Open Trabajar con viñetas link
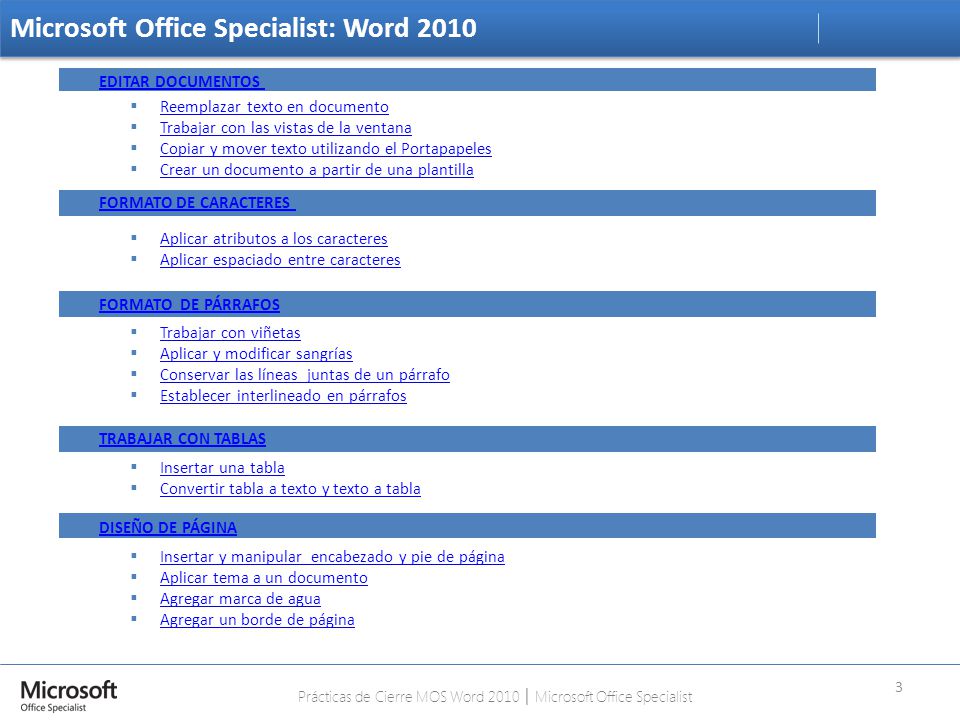Viewport: 960px width, 720px height. (x=230, y=333)
